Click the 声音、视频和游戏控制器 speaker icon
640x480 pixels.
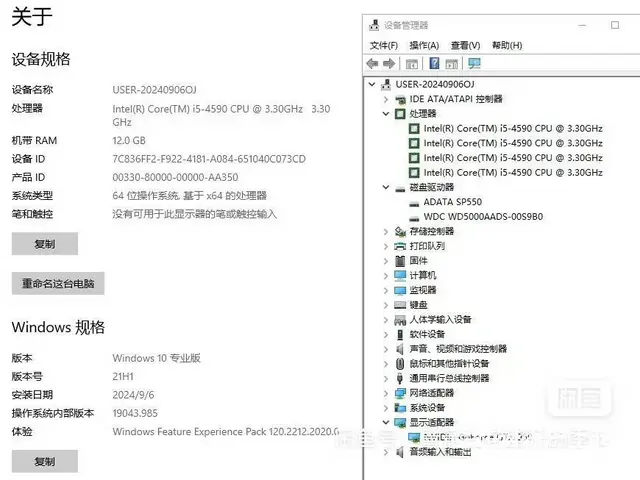(x=400, y=349)
